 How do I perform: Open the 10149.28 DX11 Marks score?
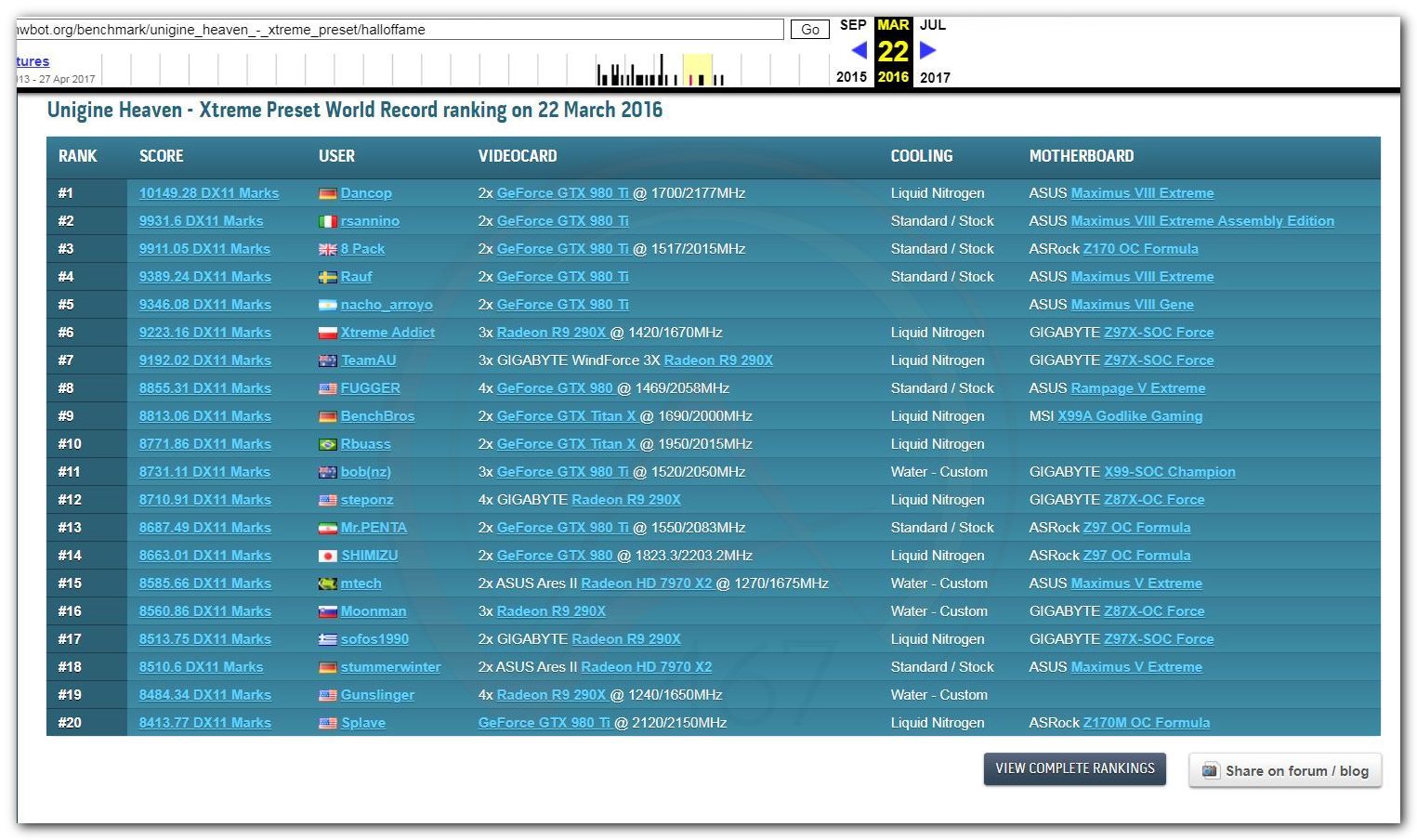(209, 193)
